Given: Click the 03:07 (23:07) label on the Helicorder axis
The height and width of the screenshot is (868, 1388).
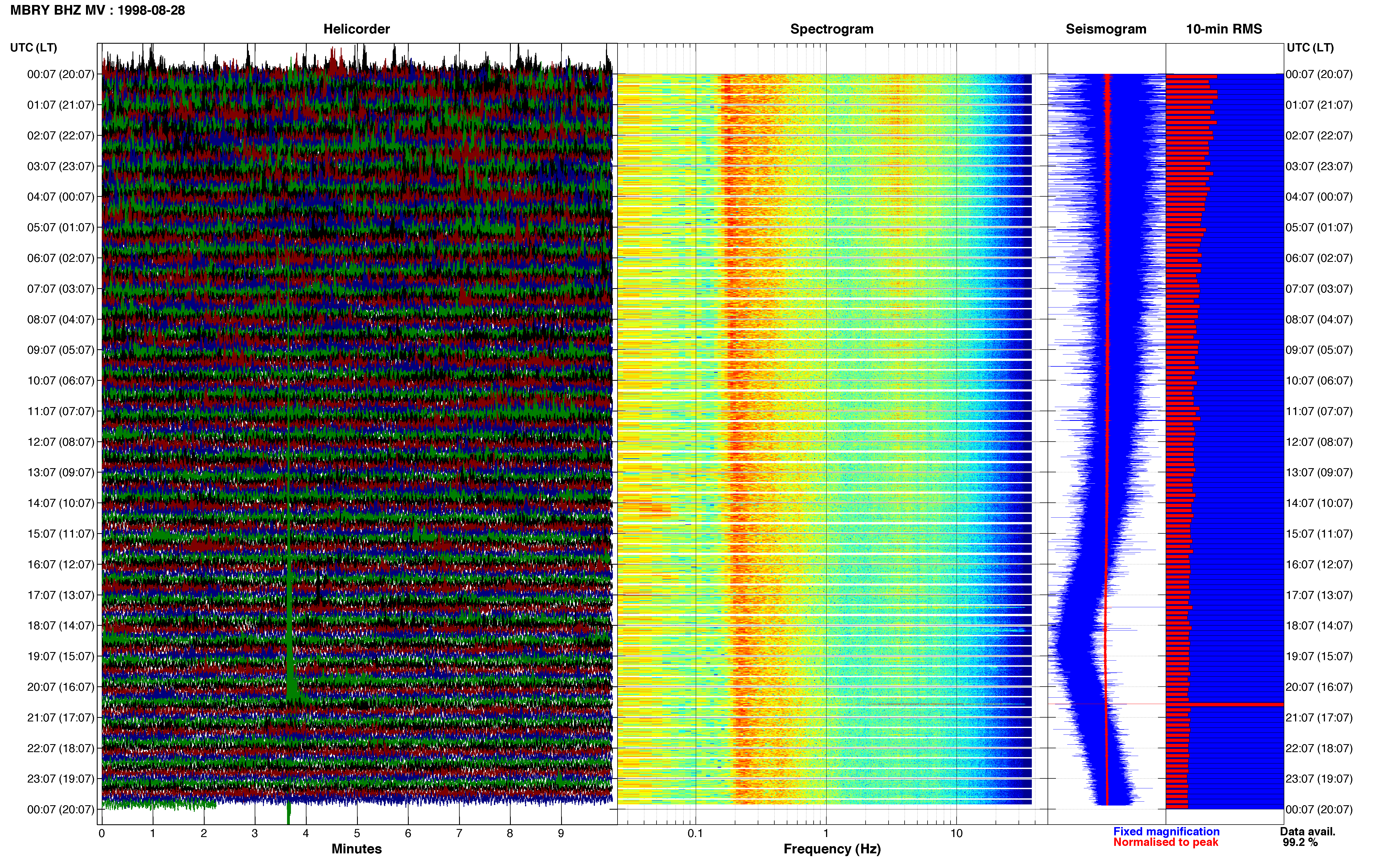Looking at the screenshot, I should coord(61,166).
